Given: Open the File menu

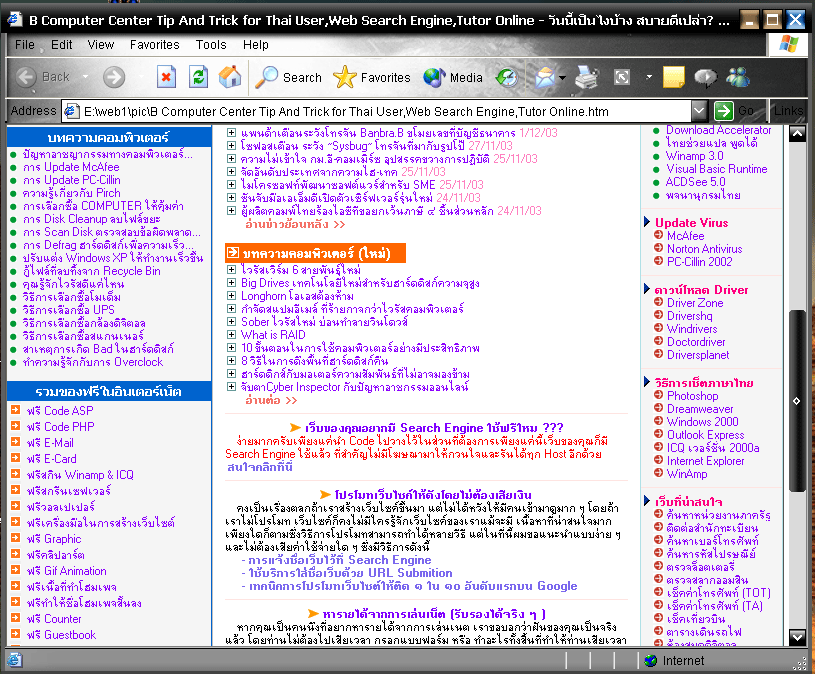Looking at the screenshot, I should [24, 45].
